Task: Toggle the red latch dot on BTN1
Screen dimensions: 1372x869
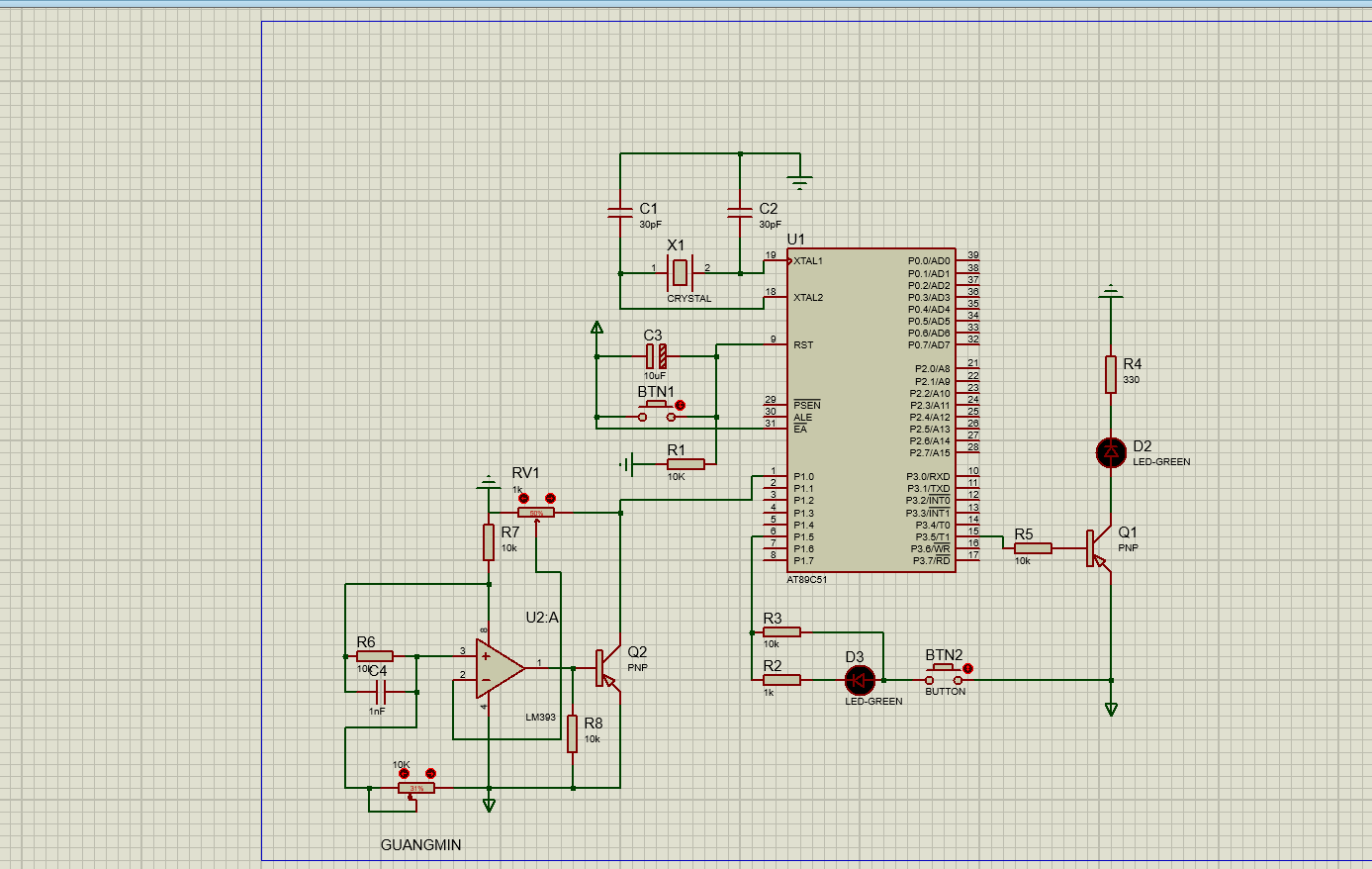Action: click(680, 406)
